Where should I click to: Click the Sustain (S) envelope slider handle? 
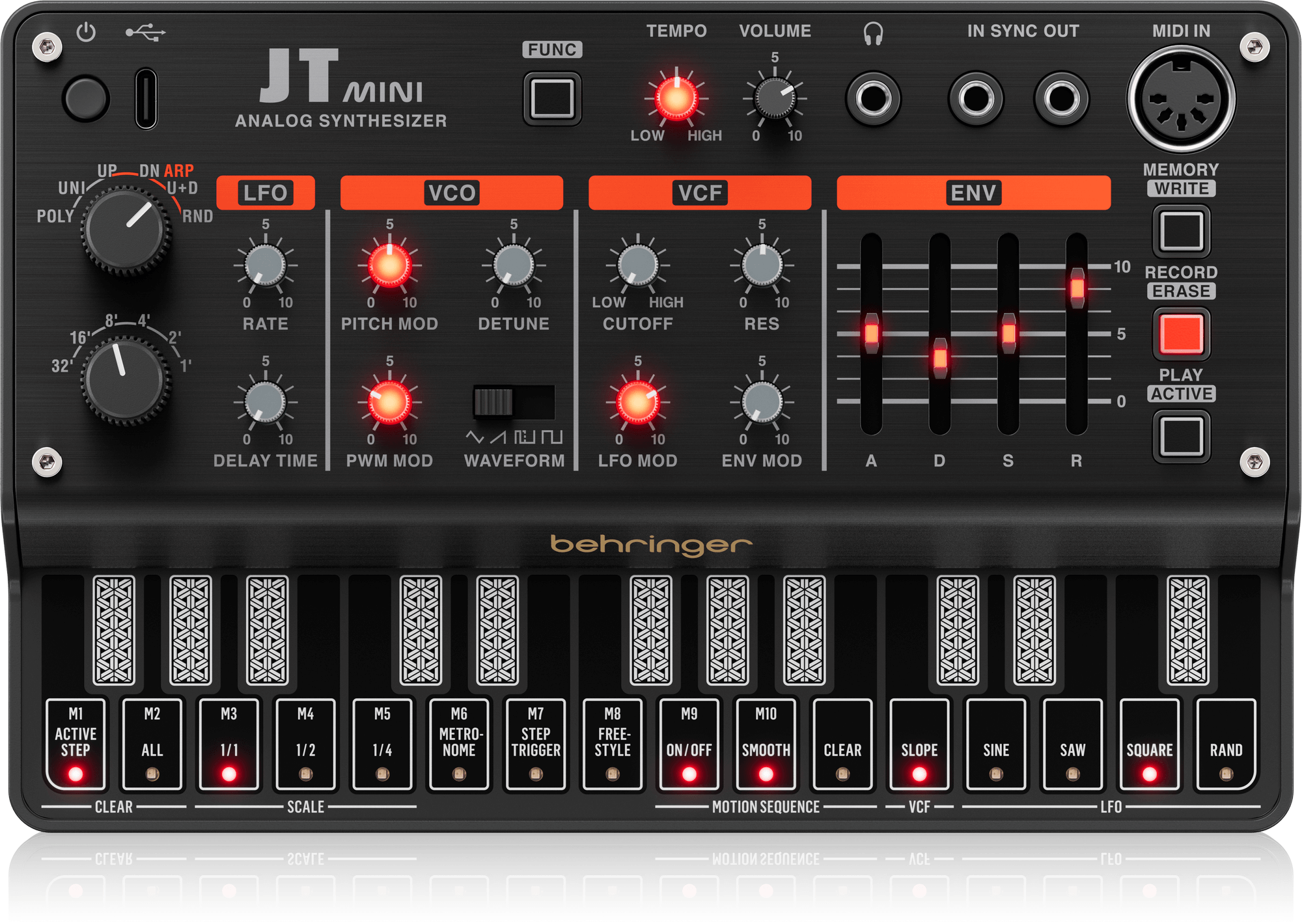coord(1008,333)
